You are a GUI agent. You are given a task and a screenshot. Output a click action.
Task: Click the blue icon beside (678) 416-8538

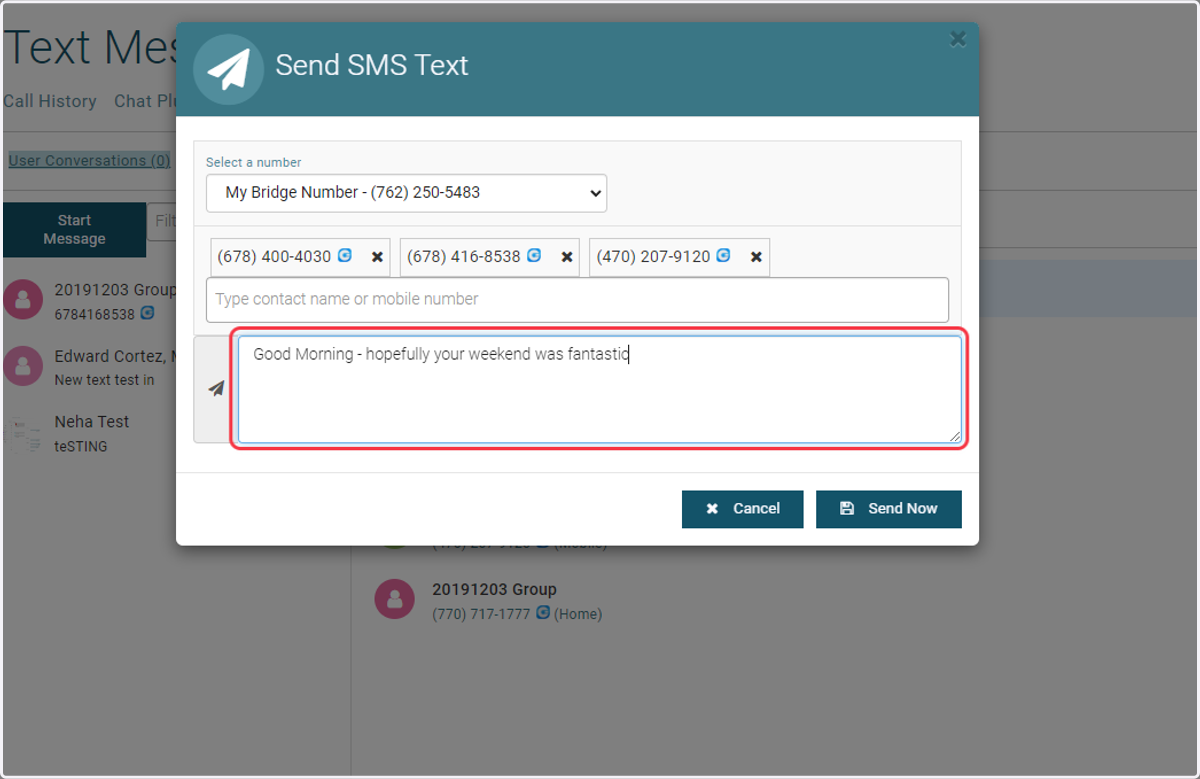click(x=534, y=256)
